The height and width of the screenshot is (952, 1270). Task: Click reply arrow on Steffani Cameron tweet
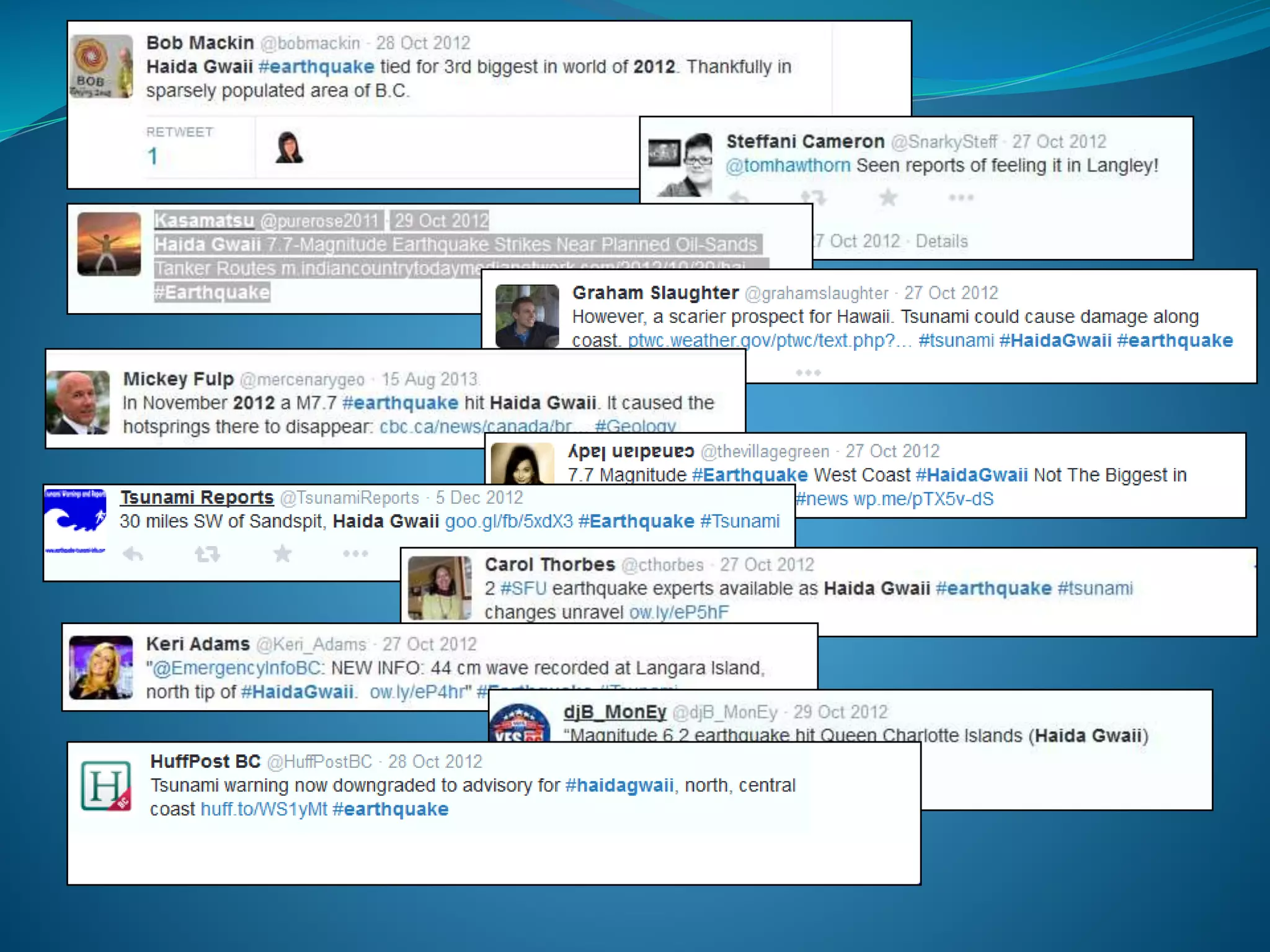point(739,198)
